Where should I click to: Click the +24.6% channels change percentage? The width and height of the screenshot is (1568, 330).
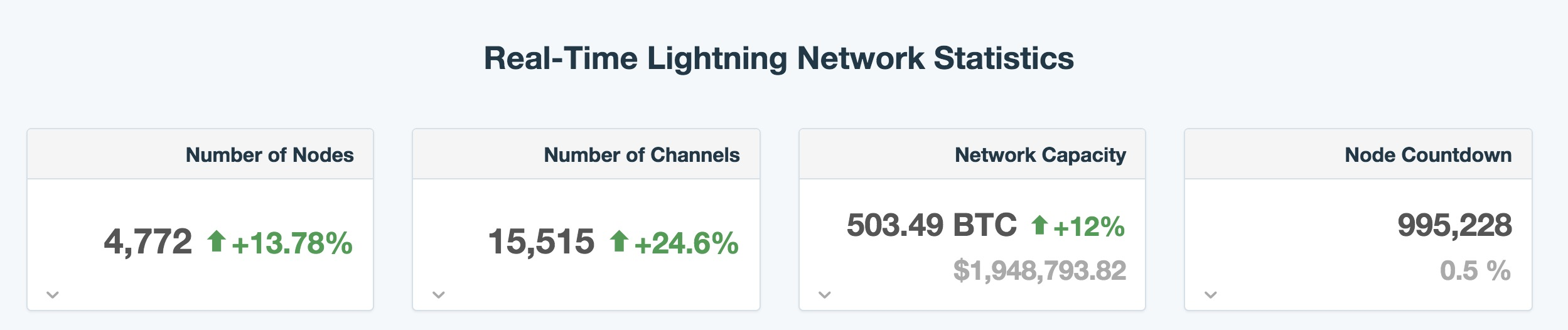[x=687, y=243]
